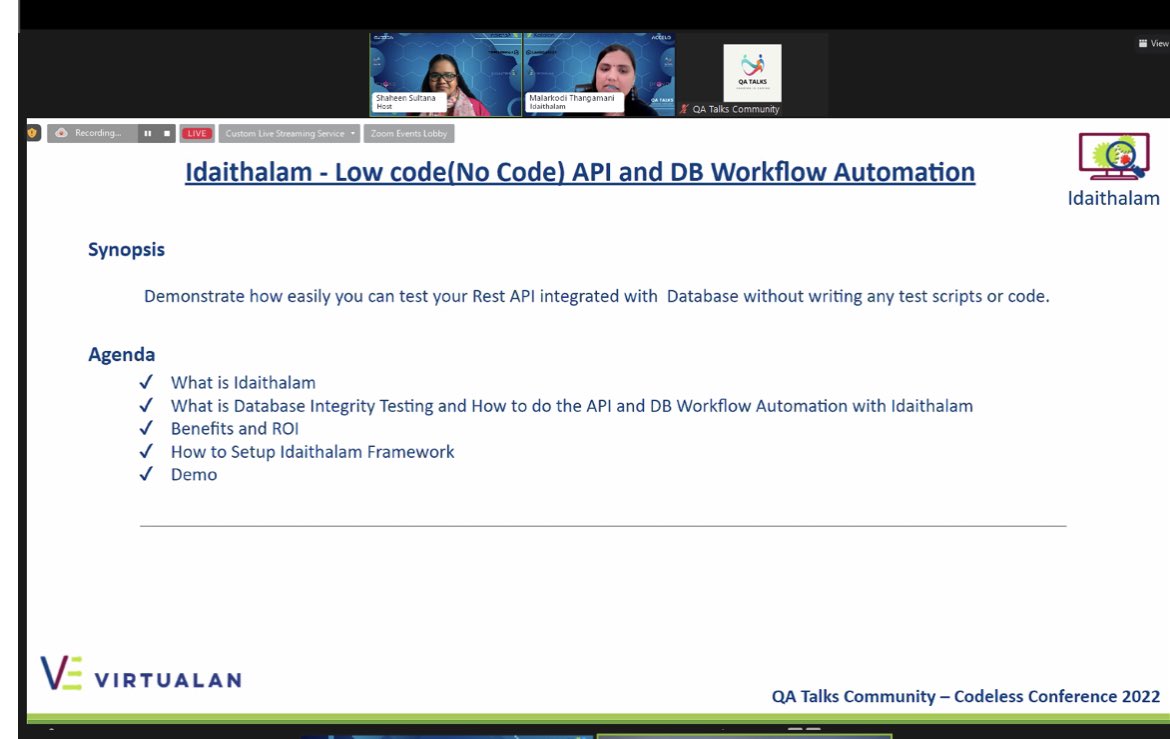The image size is (1170, 739).
Task: Click the red LIVE badge
Action: pyautogui.click(x=197, y=134)
